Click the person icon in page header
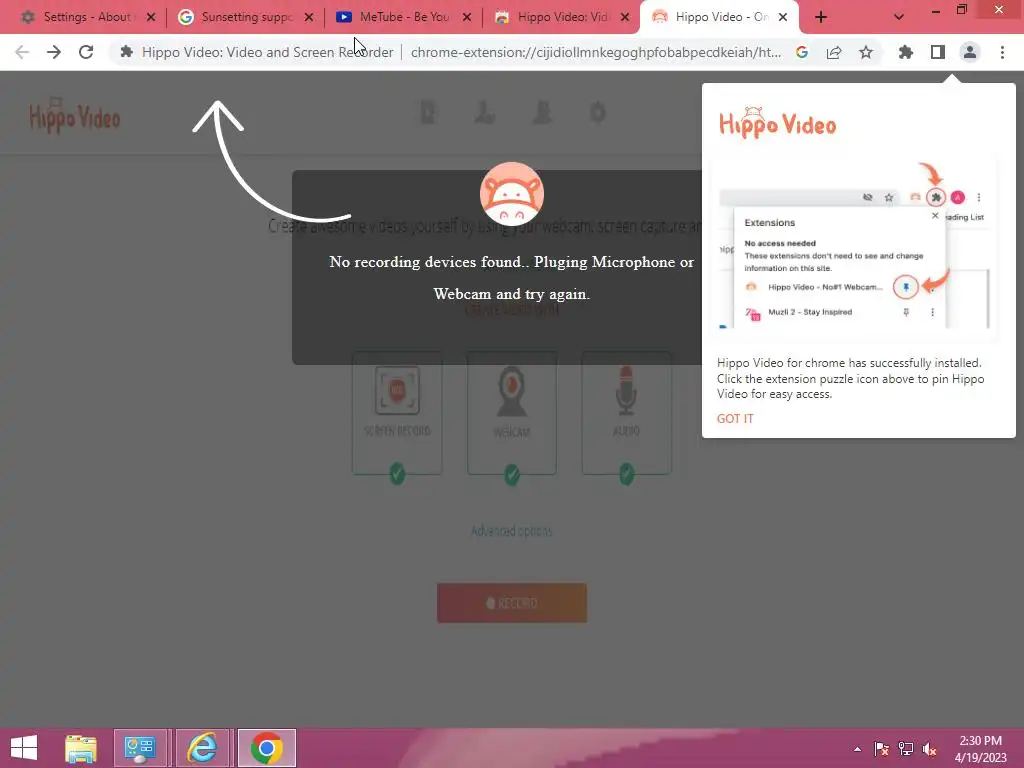Image resolution: width=1024 pixels, height=768 pixels. (542, 112)
